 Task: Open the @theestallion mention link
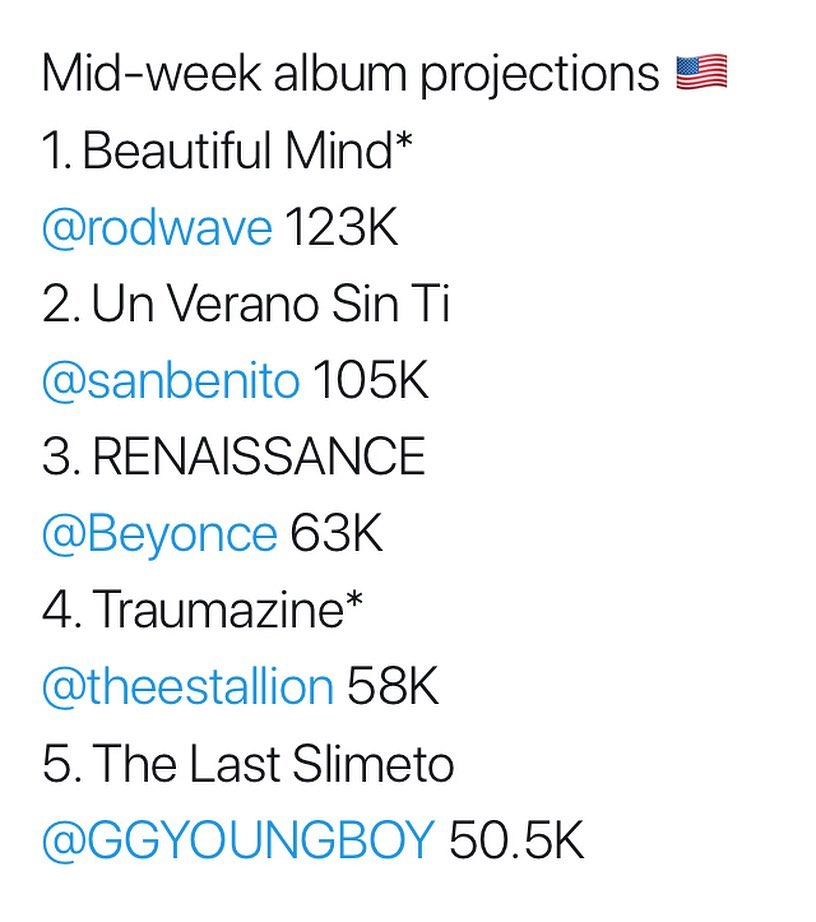(x=187, y=687)
